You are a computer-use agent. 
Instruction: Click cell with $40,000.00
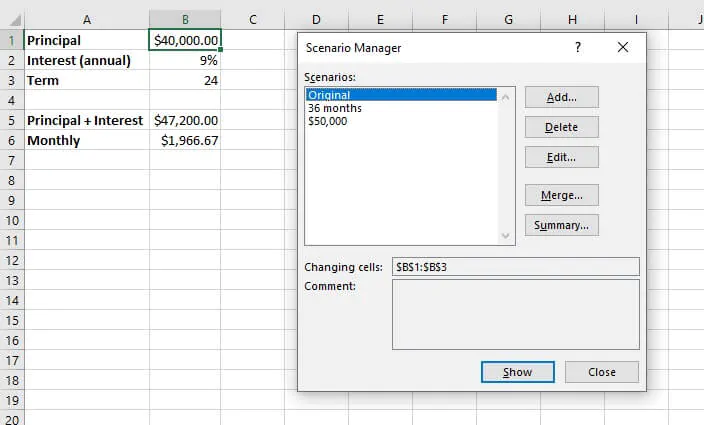coord(185,40)
